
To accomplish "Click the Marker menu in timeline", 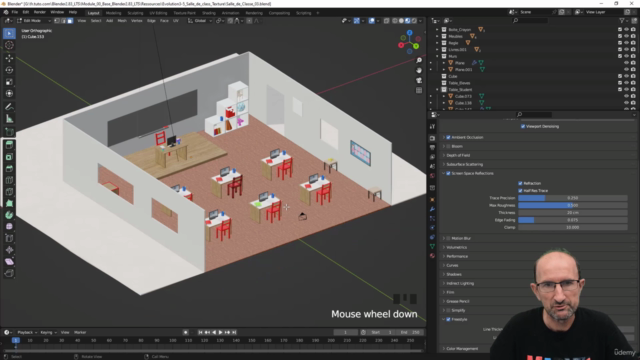I will [80, 332].
